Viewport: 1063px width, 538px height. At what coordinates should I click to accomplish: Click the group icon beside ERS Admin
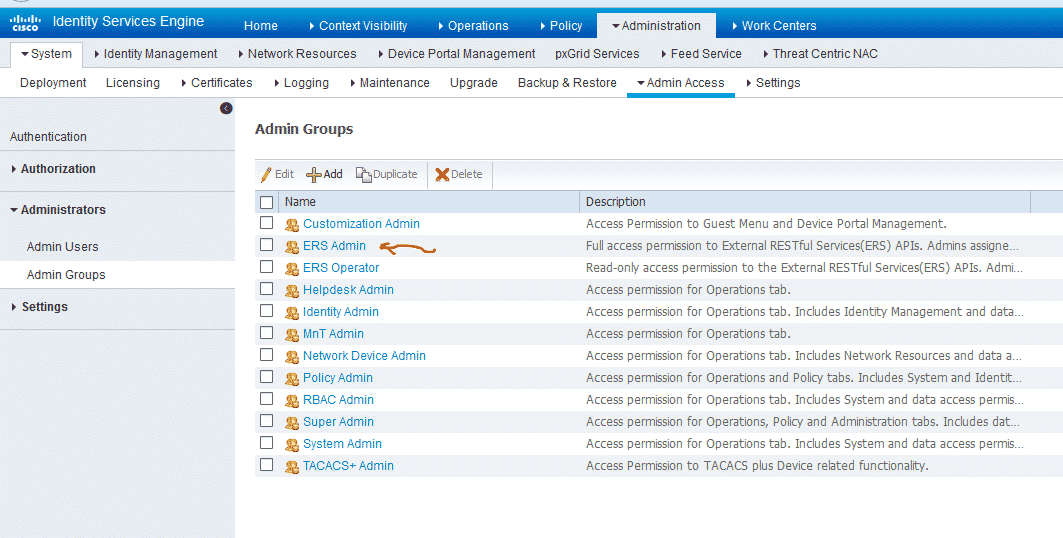292,247
